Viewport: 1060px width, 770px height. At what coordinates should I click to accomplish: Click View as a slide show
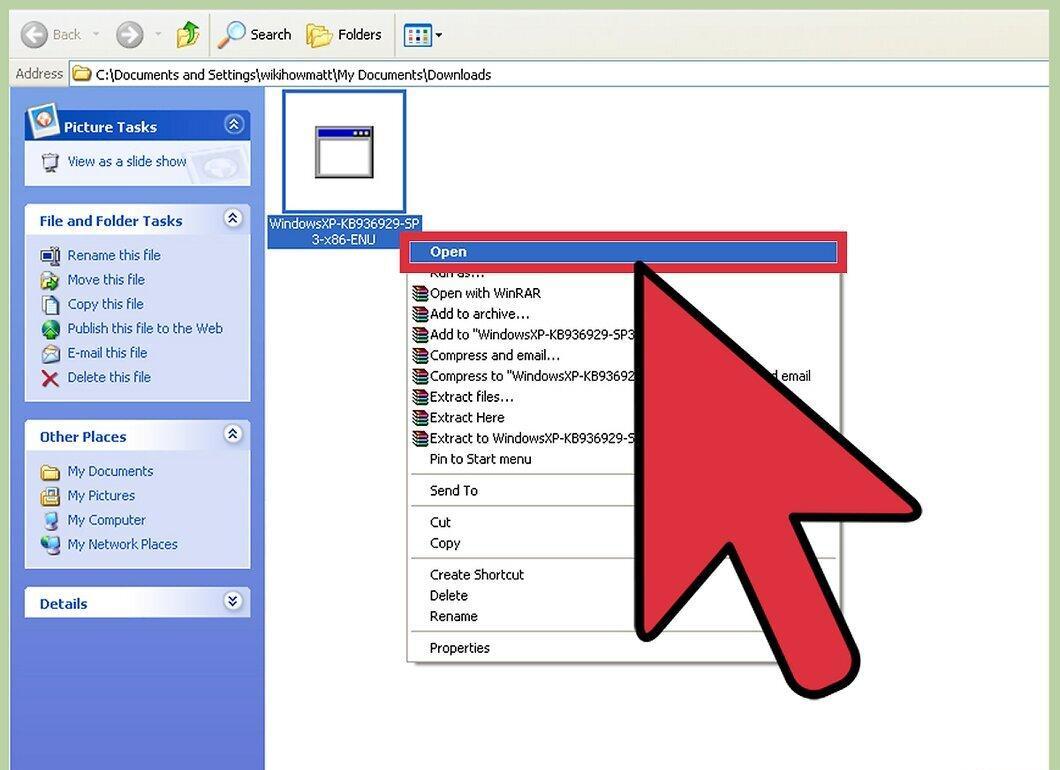126,162
